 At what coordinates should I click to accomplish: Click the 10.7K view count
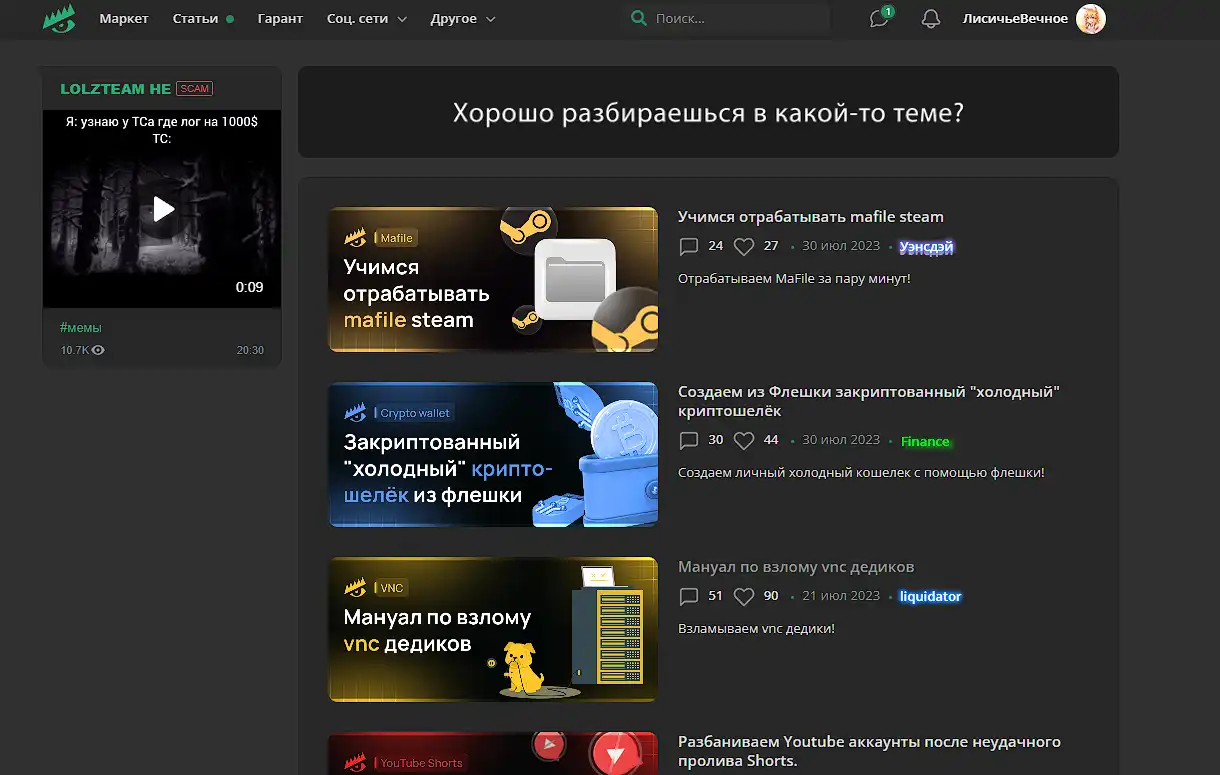[x=75, y=350]
